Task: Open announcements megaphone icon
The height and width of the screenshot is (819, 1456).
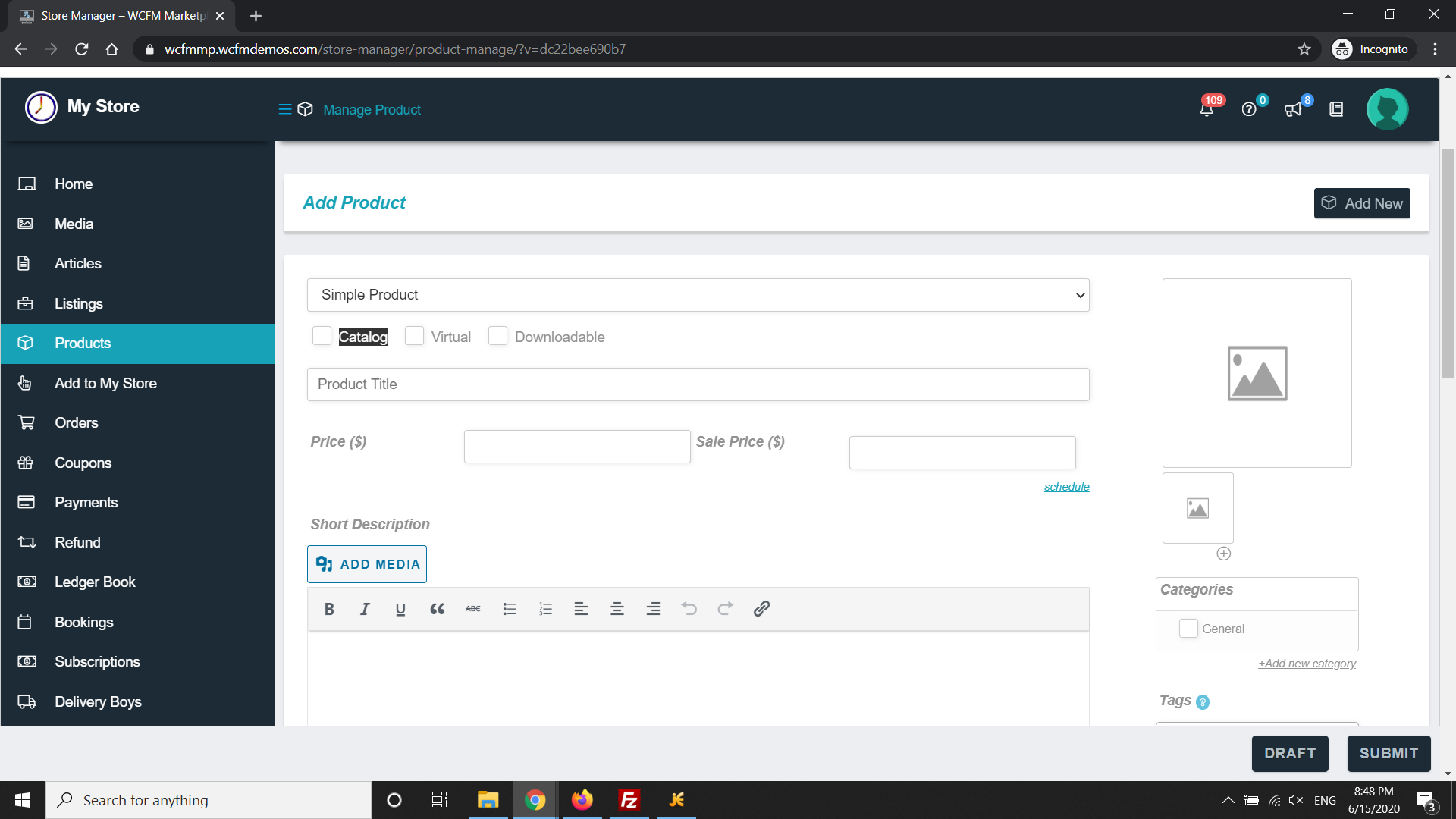Action: (1293, 109)
